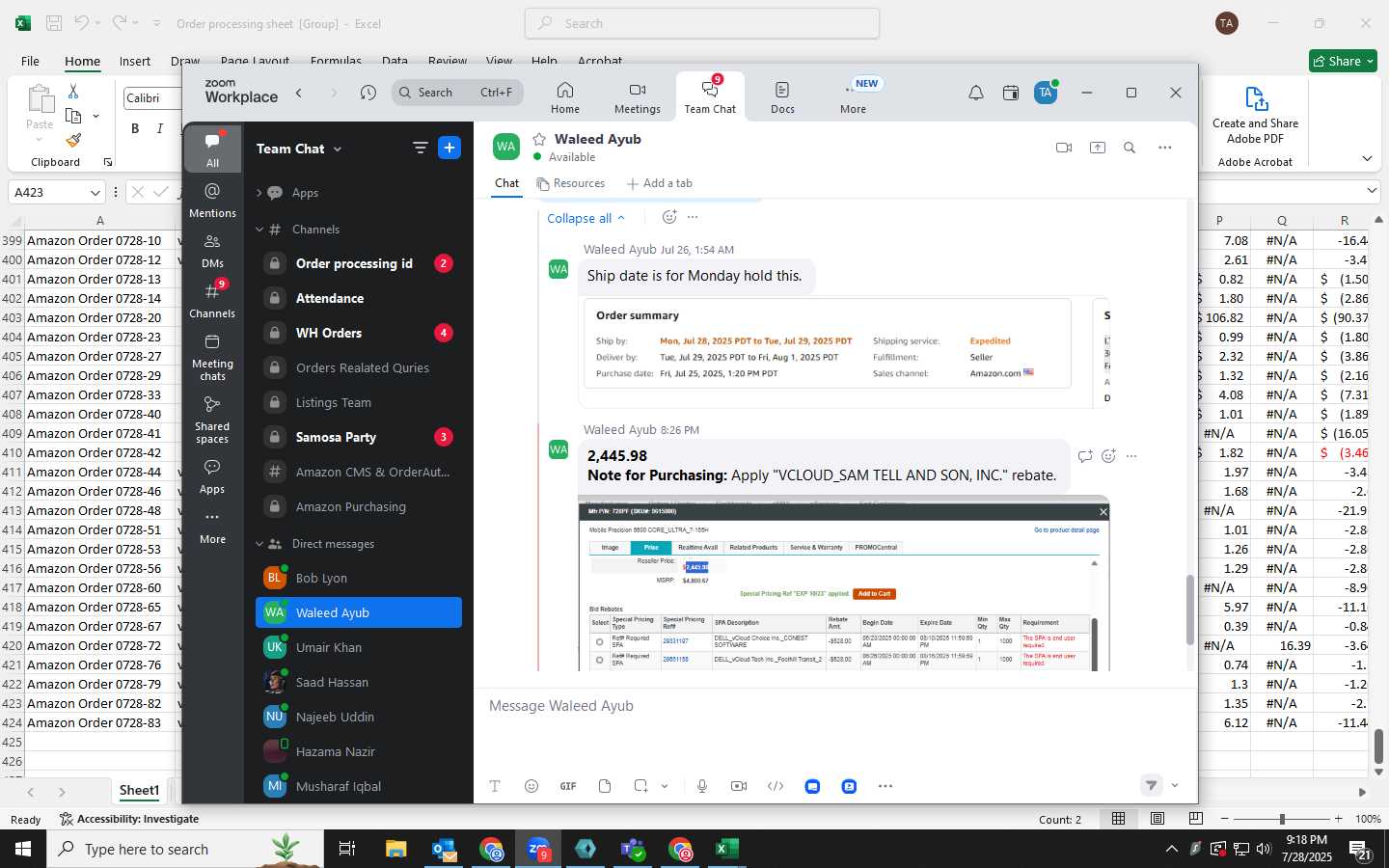The width and height of the screenshot is (1389, 868).
Task: Open Zoom calendar icon in header
Action: click(x=1011, y=93)
